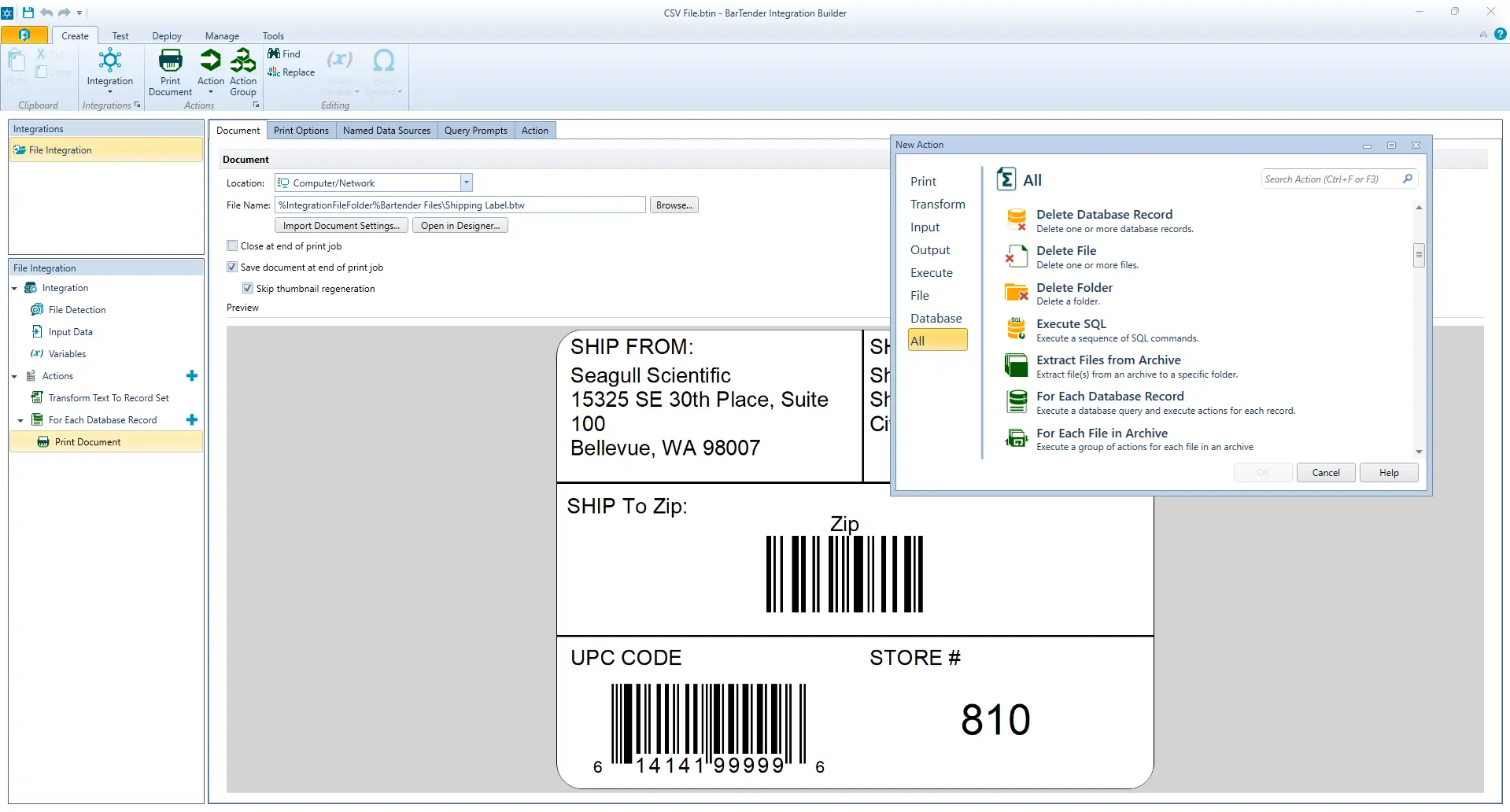Open the Integrations group dialog launcher
The image size is (1510, 812).
(138, 105)
